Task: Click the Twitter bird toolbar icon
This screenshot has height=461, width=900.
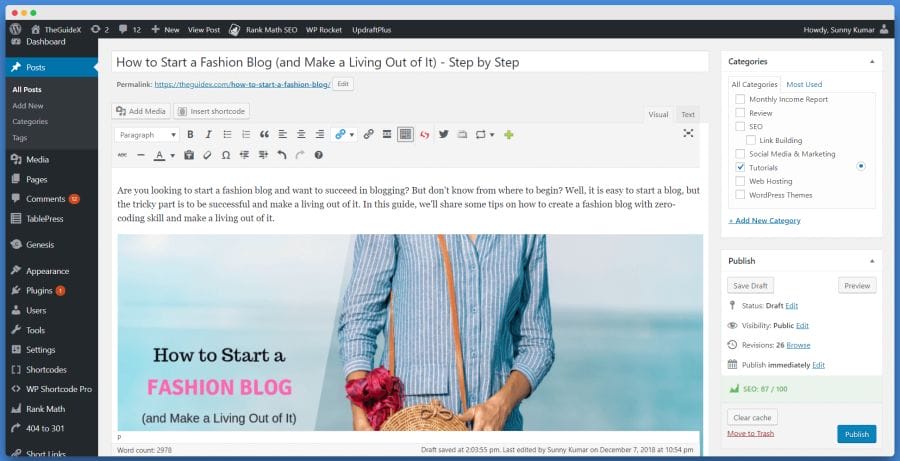Action: click(444, 134)
